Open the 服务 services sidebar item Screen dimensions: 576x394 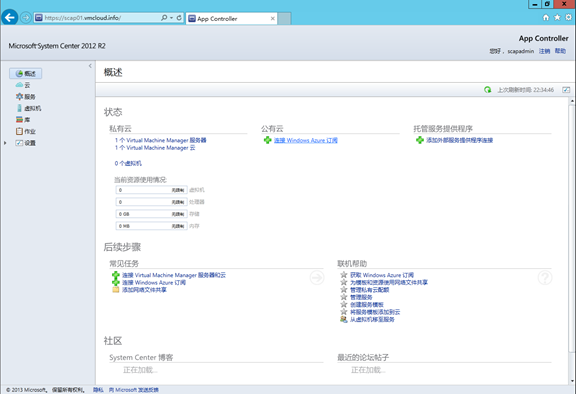pyautogui.click(x=26, y=97)
